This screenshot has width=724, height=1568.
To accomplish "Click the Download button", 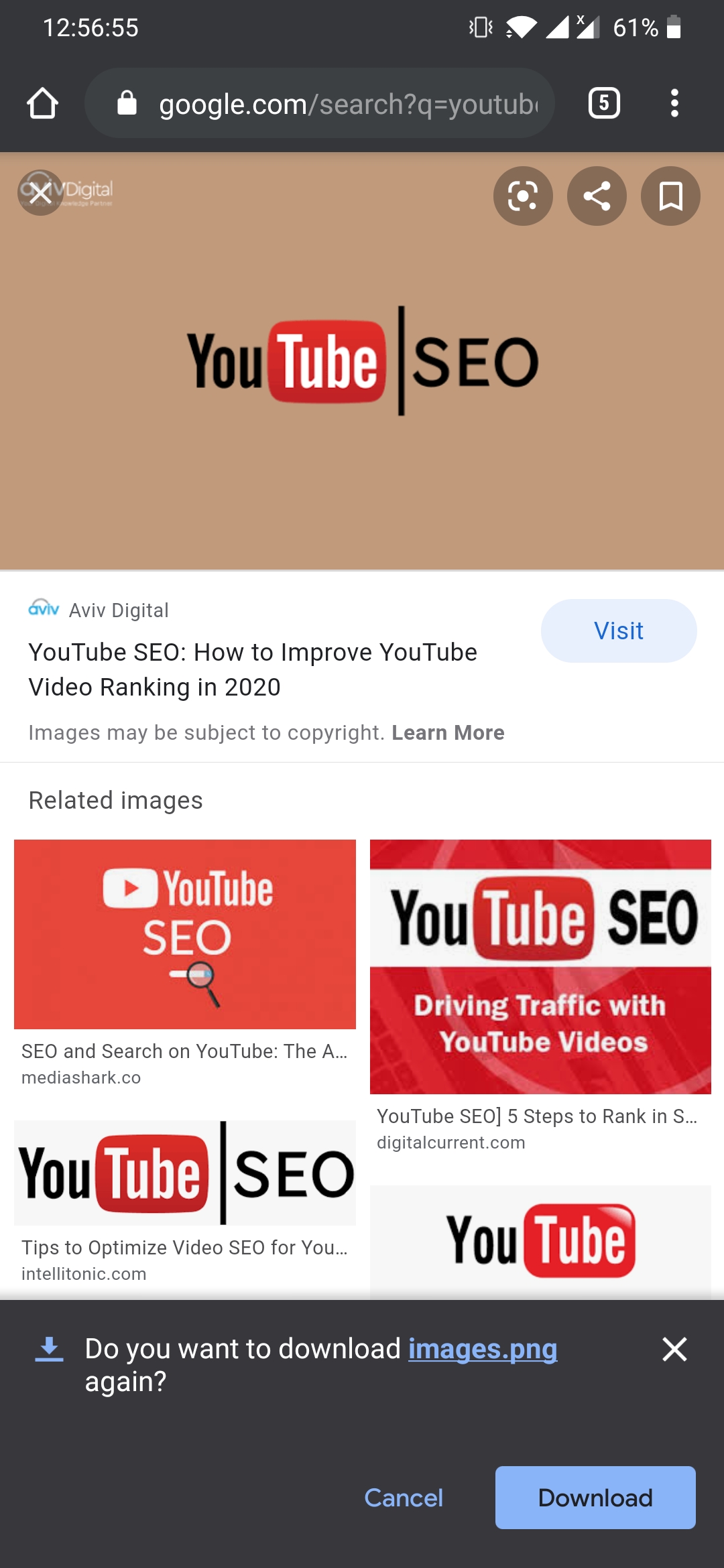I will [595, 1498].
